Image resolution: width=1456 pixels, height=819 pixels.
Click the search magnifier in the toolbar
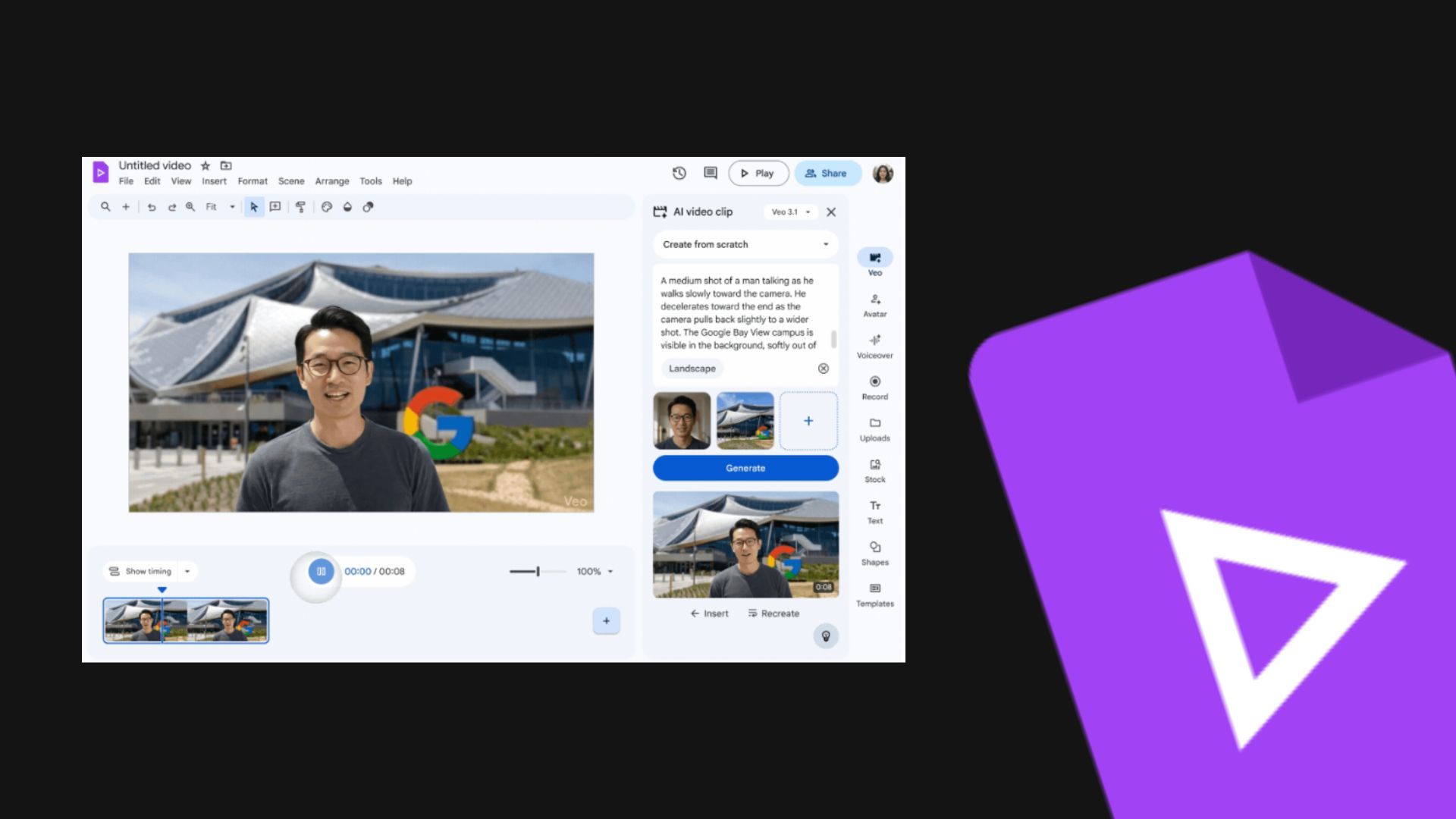click(x=105, y=207)
